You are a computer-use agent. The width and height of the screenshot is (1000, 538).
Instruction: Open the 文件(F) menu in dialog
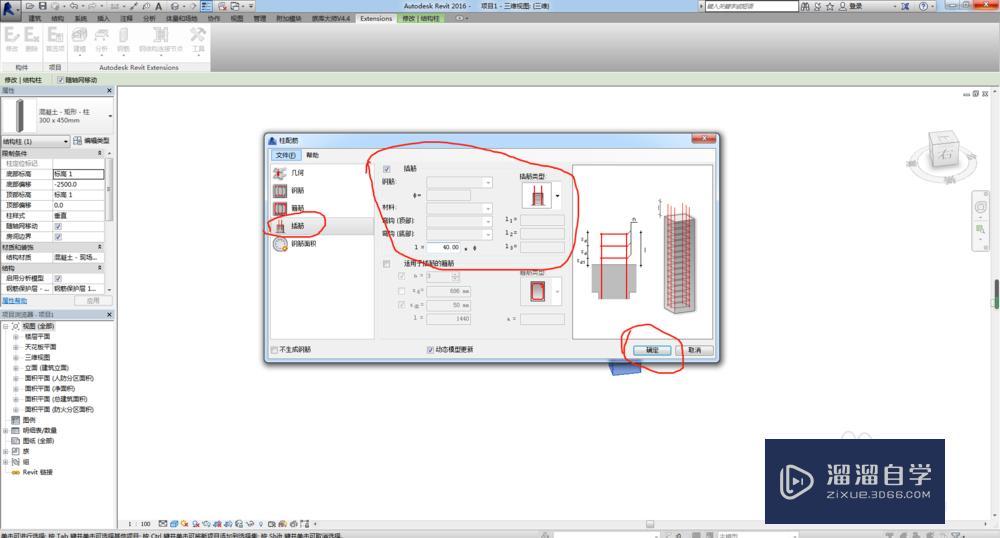click(286, 156)
